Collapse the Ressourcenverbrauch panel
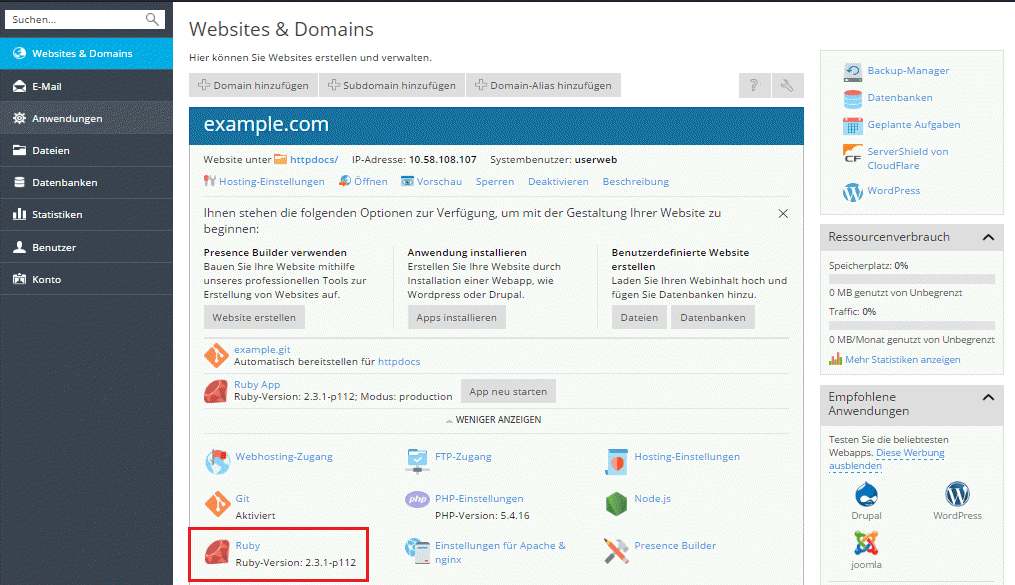 tap(988, 237)
